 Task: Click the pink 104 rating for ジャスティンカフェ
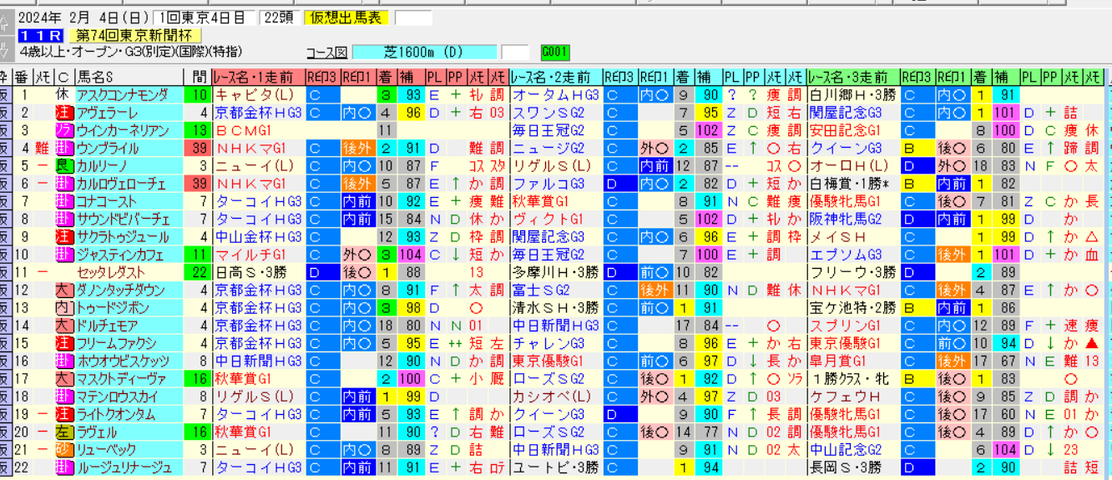411,254
